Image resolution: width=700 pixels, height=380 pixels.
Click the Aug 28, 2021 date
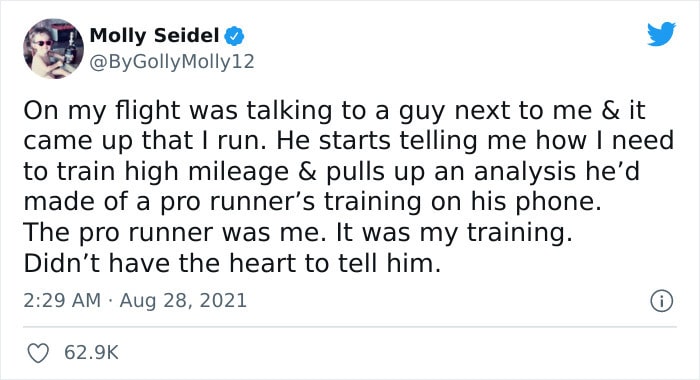(x=183, y=301)
